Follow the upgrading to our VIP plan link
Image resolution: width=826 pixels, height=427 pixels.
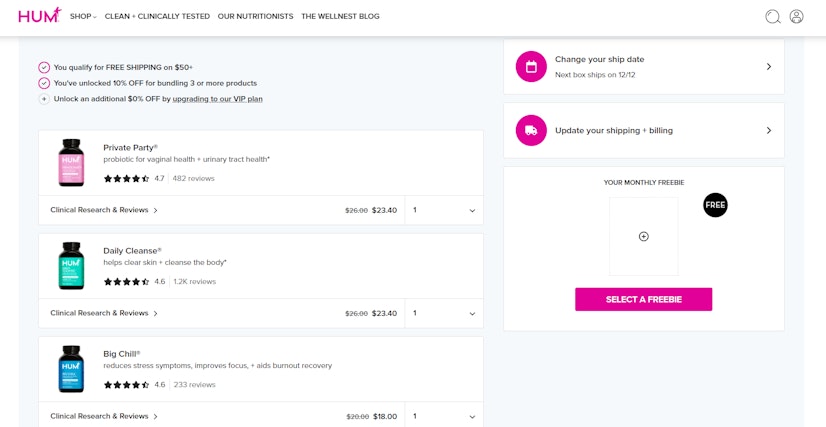pos(218,99)
